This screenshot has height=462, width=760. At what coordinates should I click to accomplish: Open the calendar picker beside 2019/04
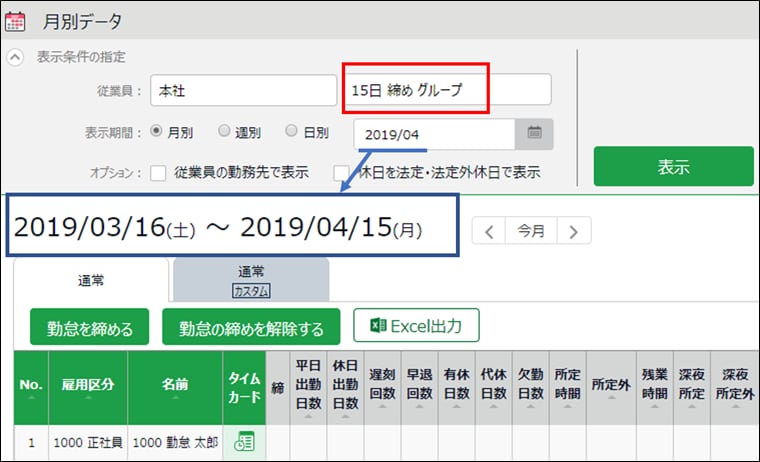point(534,134)
